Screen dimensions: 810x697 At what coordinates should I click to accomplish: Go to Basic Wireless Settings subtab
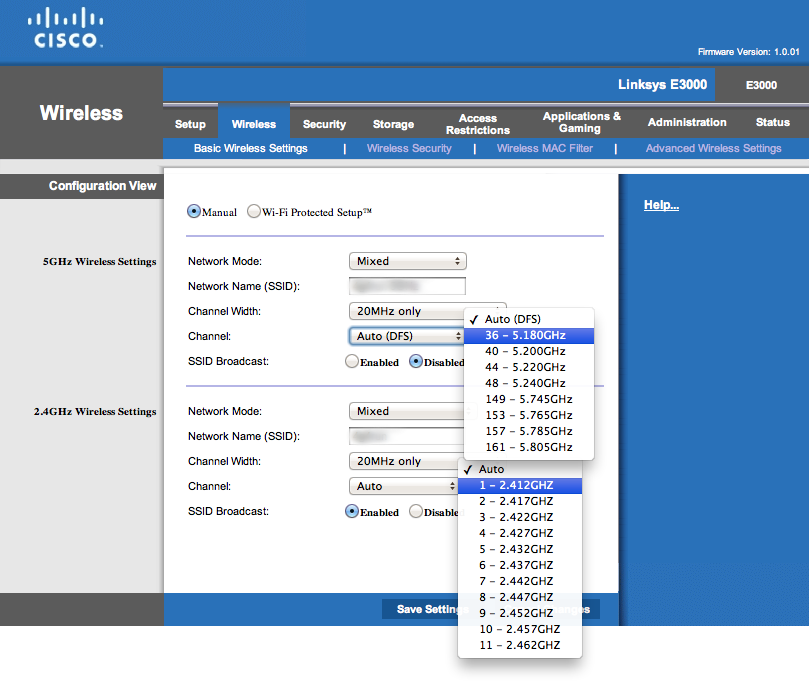click(251, 148)
